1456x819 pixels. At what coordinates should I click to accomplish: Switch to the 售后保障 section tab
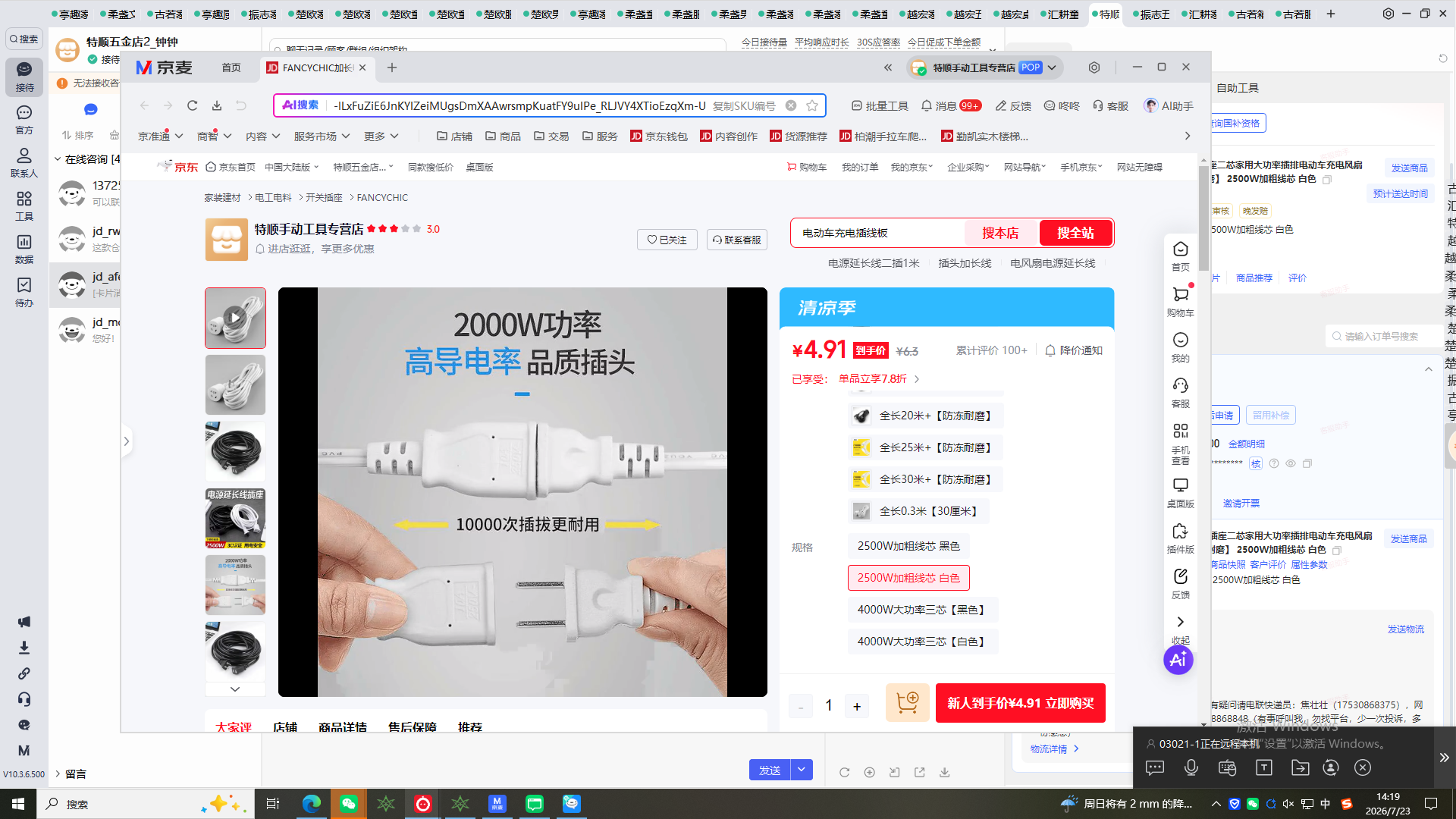coord(413,726)
